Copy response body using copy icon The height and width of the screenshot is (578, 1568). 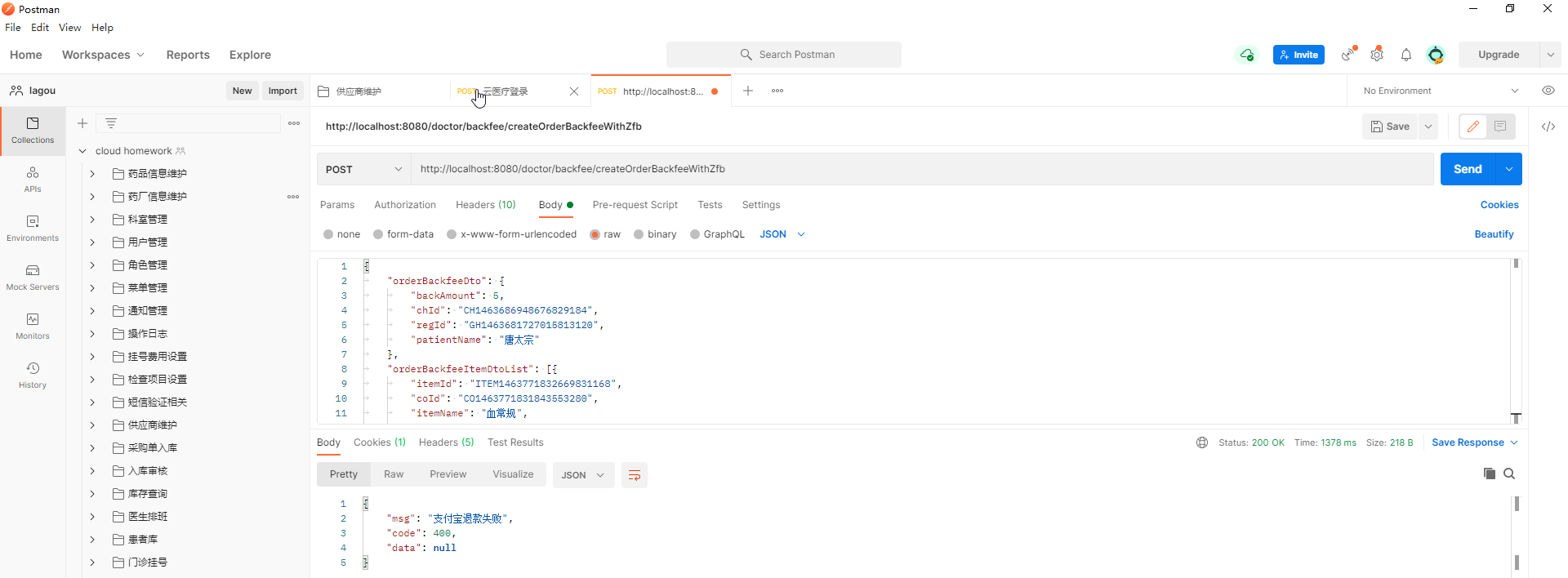click(x=1489, y=474)
